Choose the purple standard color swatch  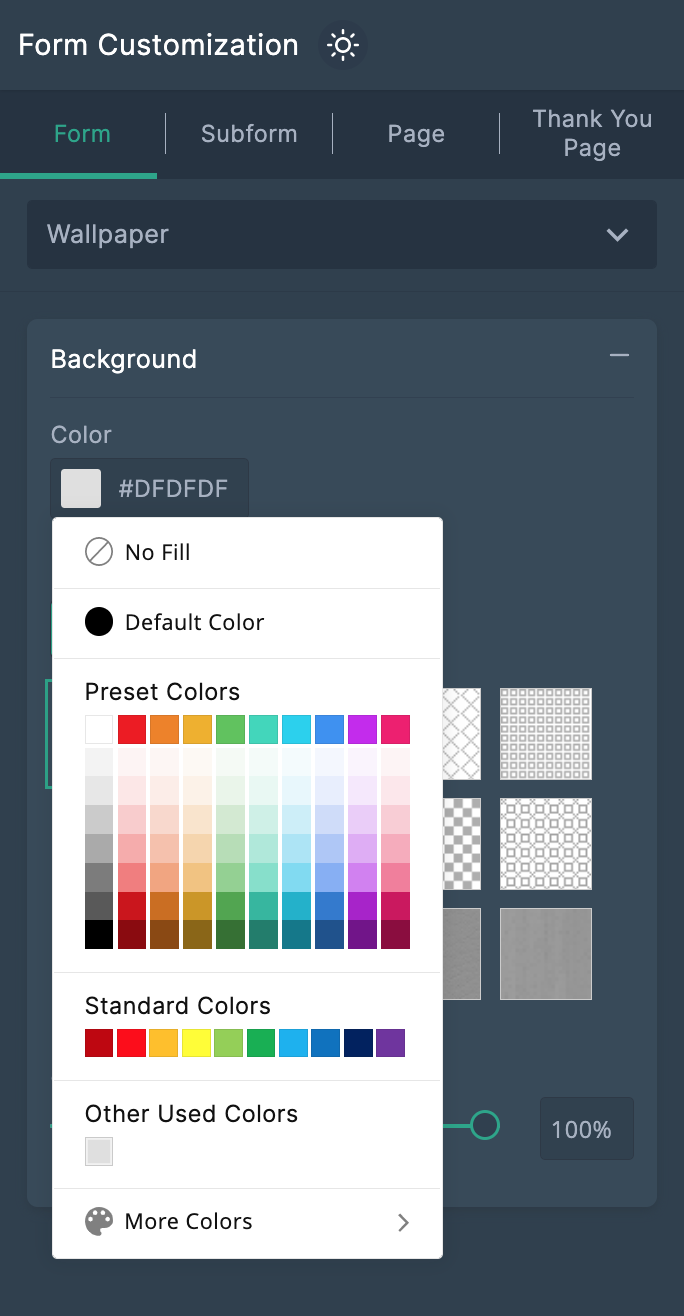pos(390,1044)
